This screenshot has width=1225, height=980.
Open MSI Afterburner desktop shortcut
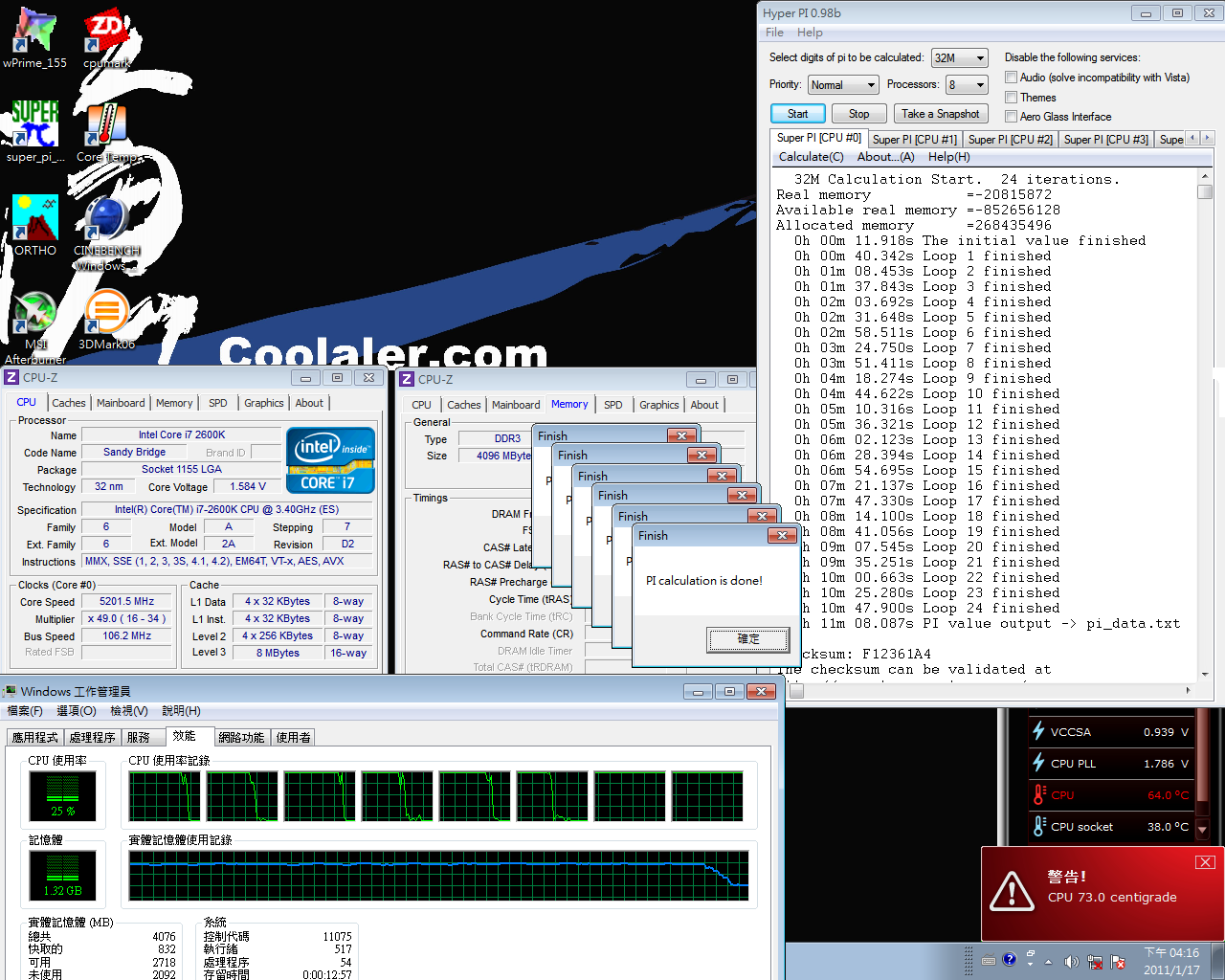(35, 326)
